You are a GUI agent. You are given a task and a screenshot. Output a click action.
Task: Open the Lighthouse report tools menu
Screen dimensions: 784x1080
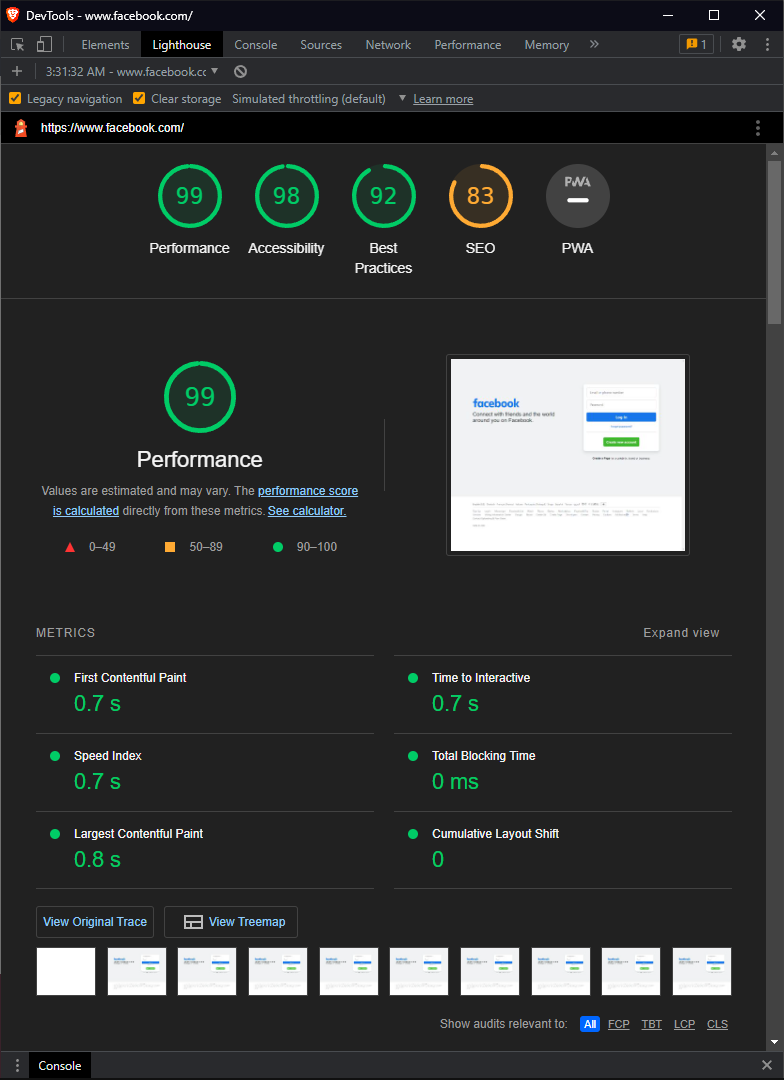pos(758,127)
